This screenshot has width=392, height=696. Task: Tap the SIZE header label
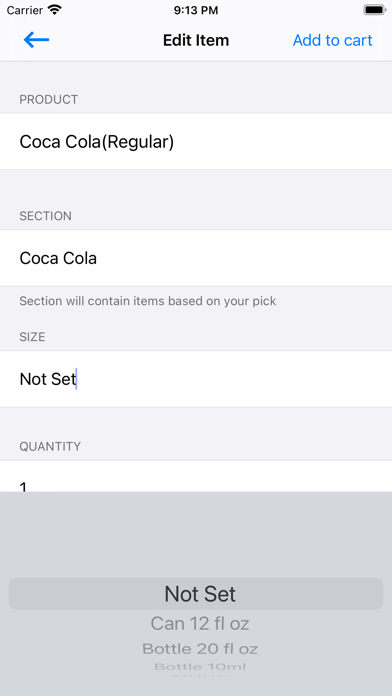32,337
